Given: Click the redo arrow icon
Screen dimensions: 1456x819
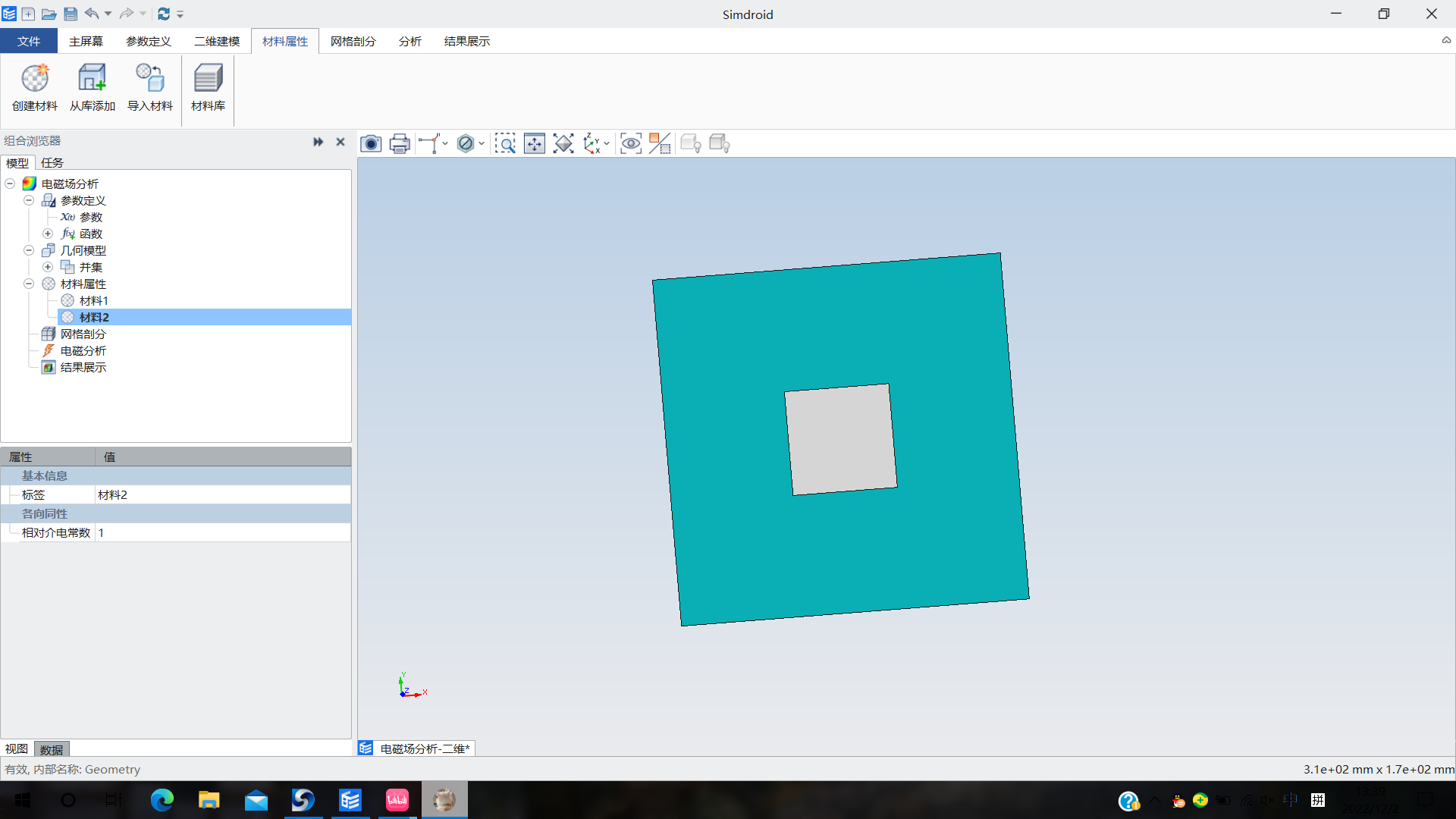Looking at the screenshot, I should 127,14.
